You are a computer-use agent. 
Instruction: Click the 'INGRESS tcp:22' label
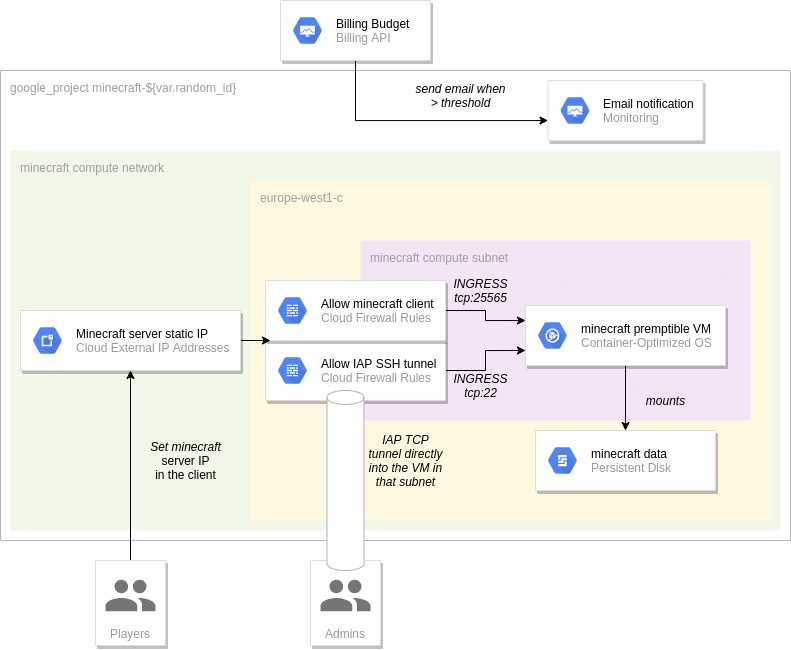click(480, 386)
